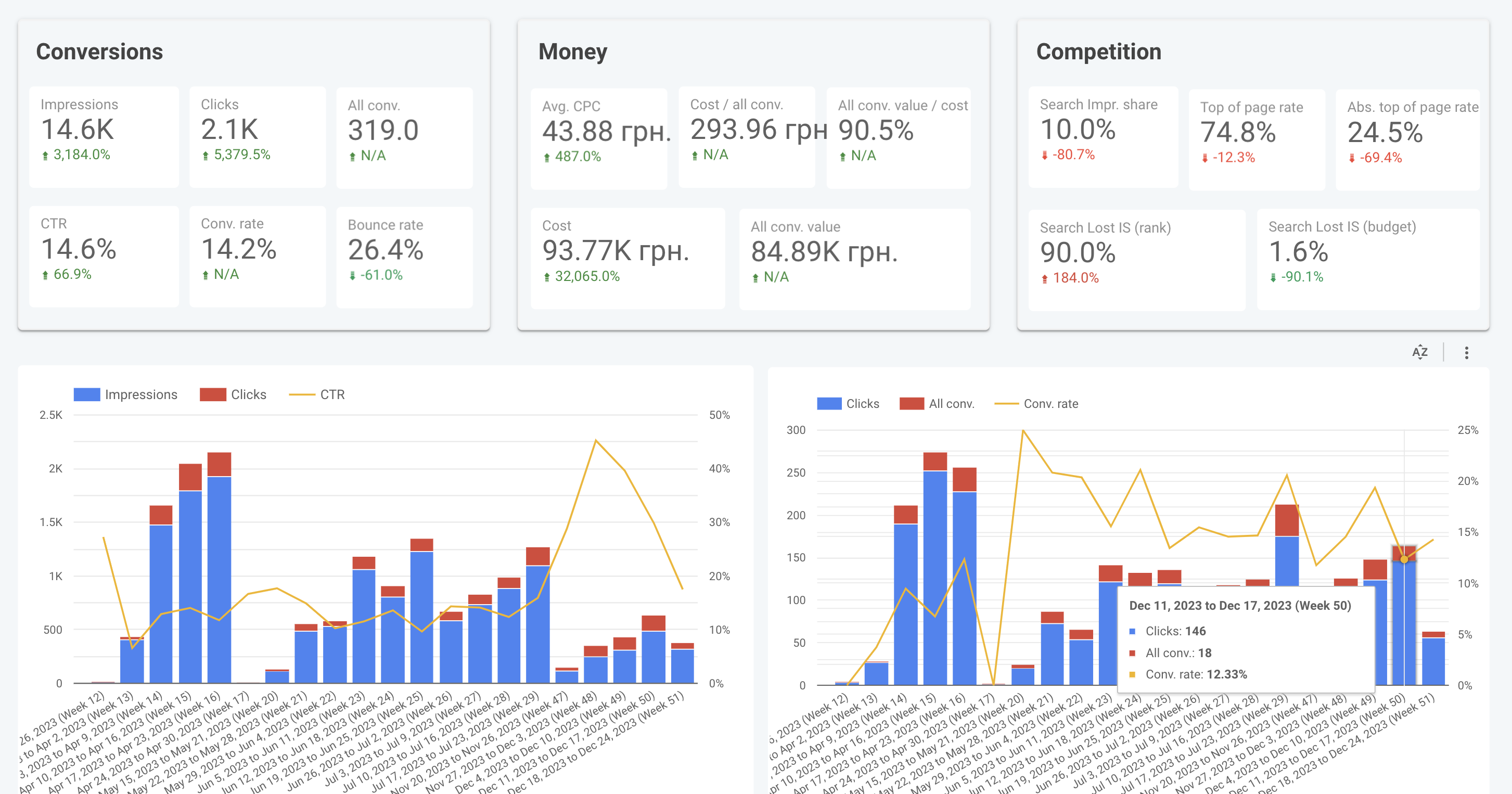
Task: Click 184.0% lost IS rank change
Action: click(x=1075, y=278)
